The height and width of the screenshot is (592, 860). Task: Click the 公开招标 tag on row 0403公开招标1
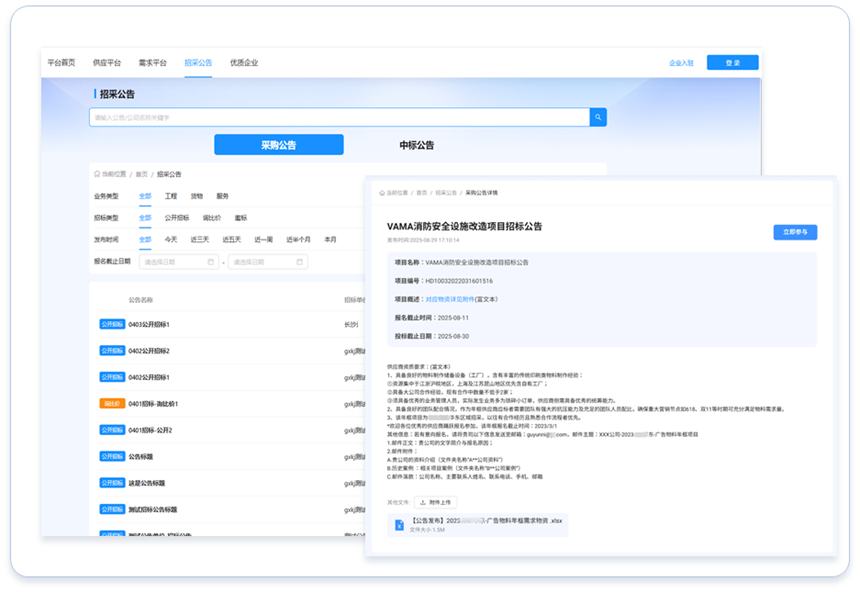pos(112,324)
